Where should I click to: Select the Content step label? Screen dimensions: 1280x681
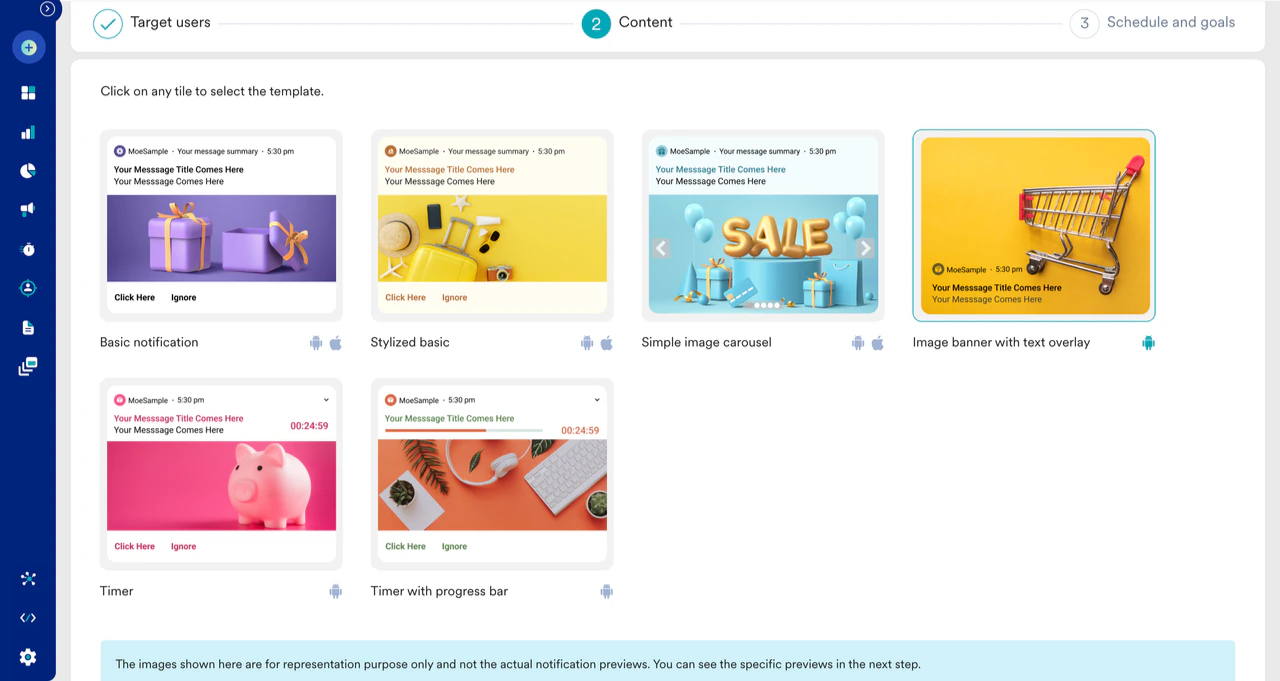645,22
